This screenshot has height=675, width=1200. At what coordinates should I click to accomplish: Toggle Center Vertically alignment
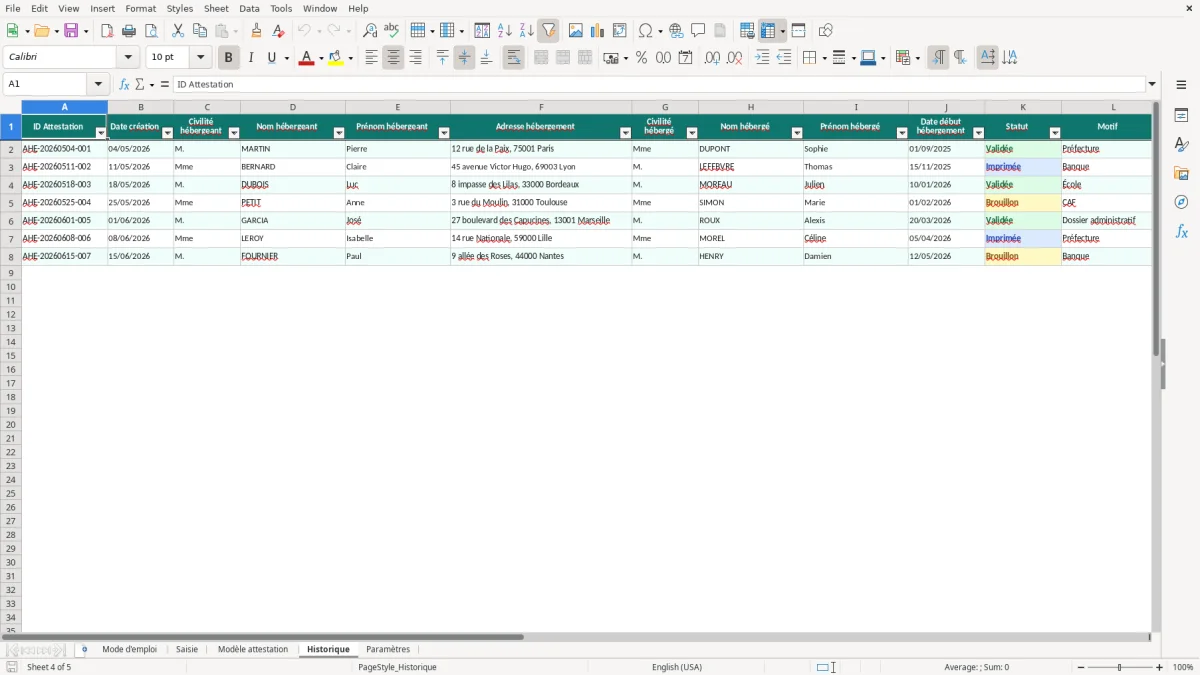(464, 58)
